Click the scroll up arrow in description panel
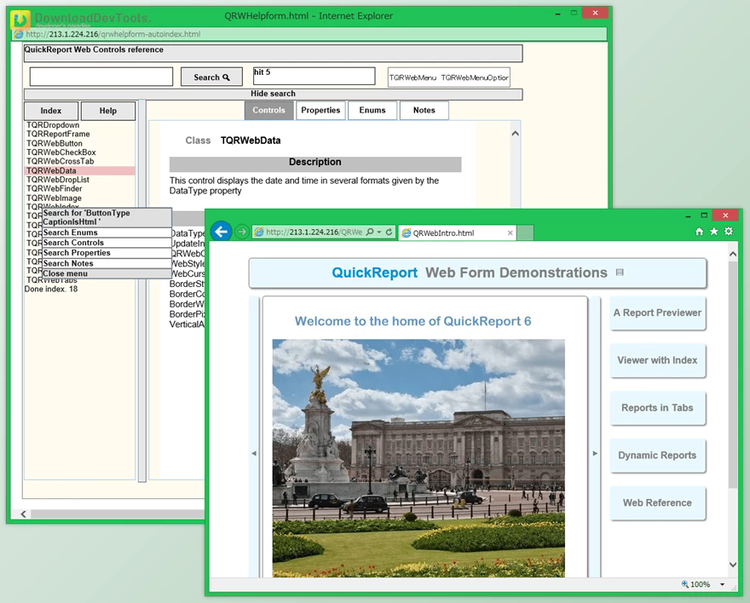The image size is (750, 603). tap(515, 133)
